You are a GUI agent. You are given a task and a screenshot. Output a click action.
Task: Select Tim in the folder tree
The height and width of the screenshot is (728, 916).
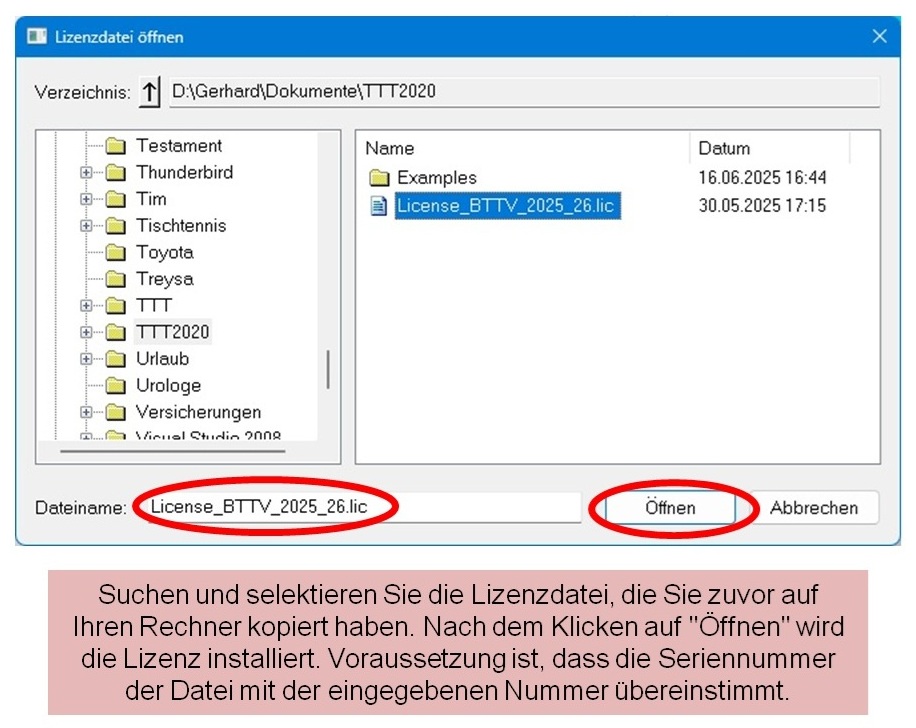151,199
